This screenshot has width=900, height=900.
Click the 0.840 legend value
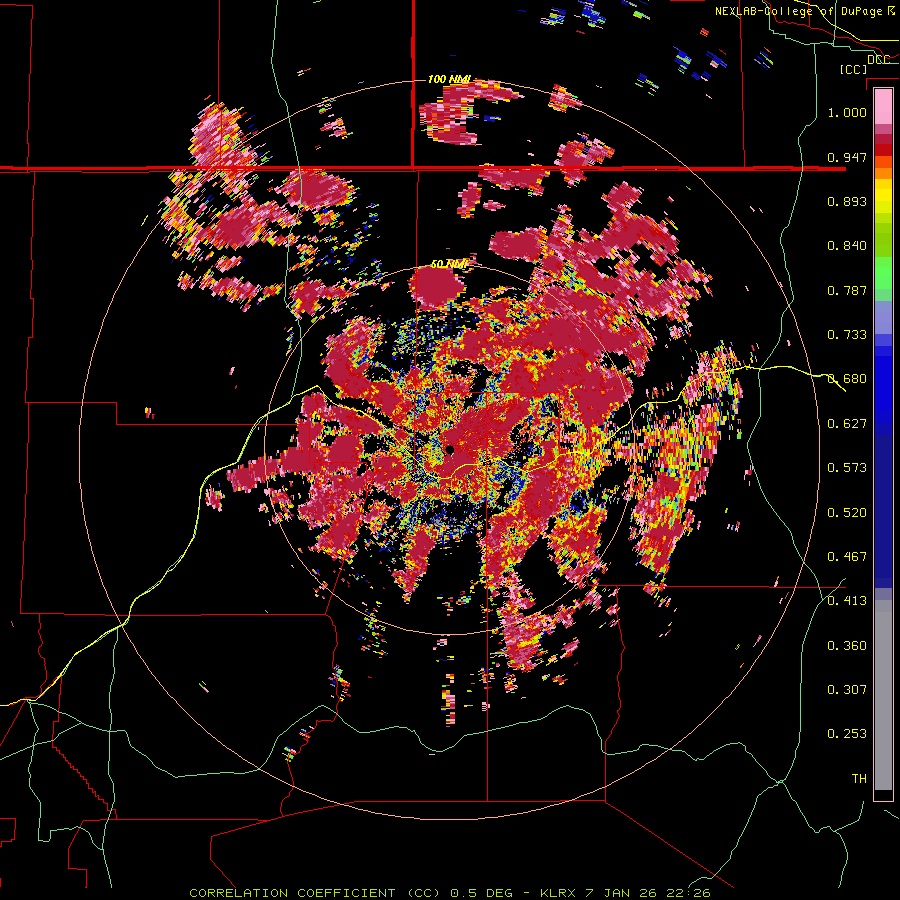tap(847, 246)
